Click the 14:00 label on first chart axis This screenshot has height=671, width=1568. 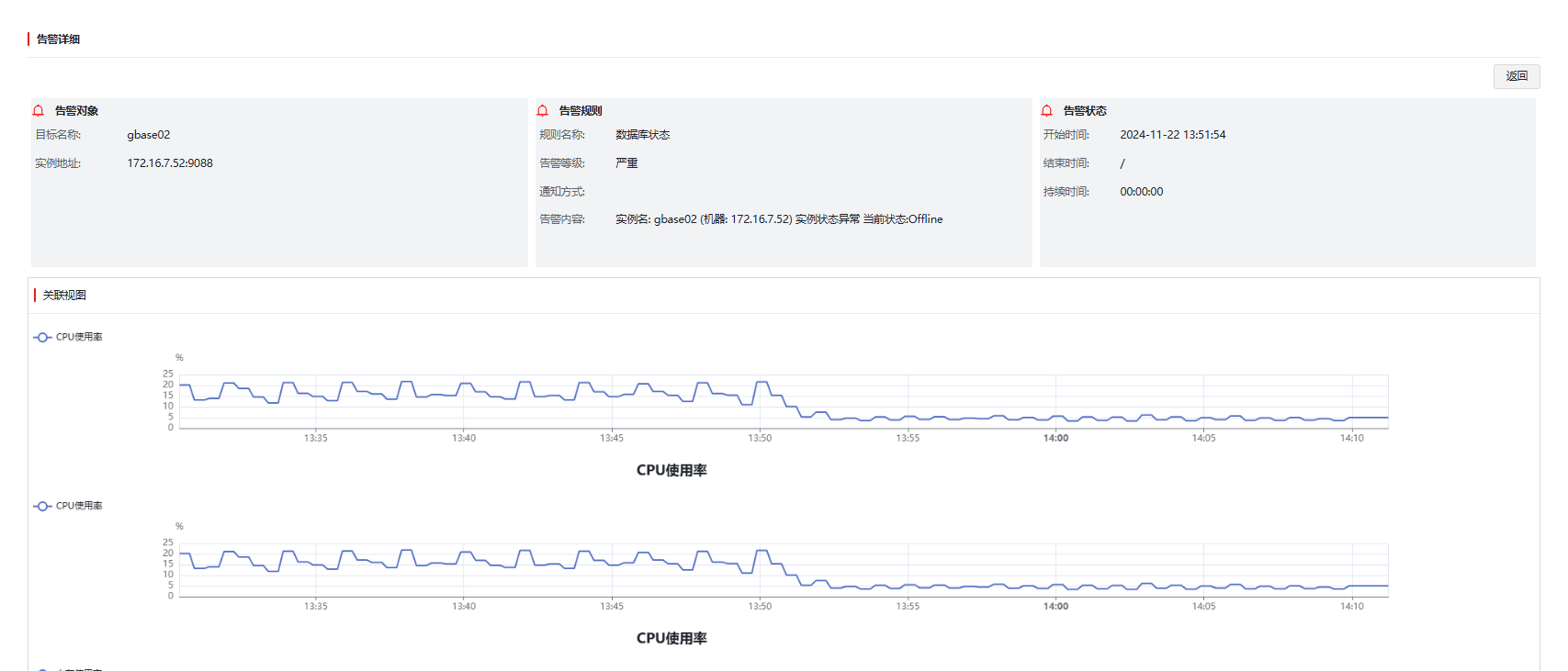coord(1055,439)
